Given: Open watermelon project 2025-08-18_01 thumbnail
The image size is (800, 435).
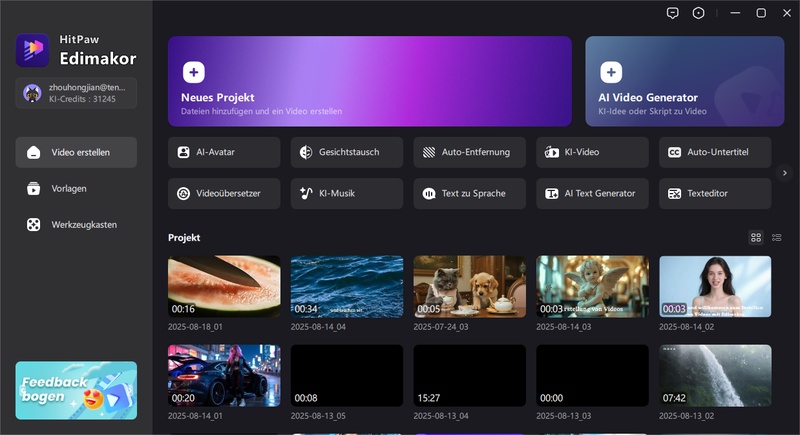Looking at the screenshot, I should coord(224,287).
